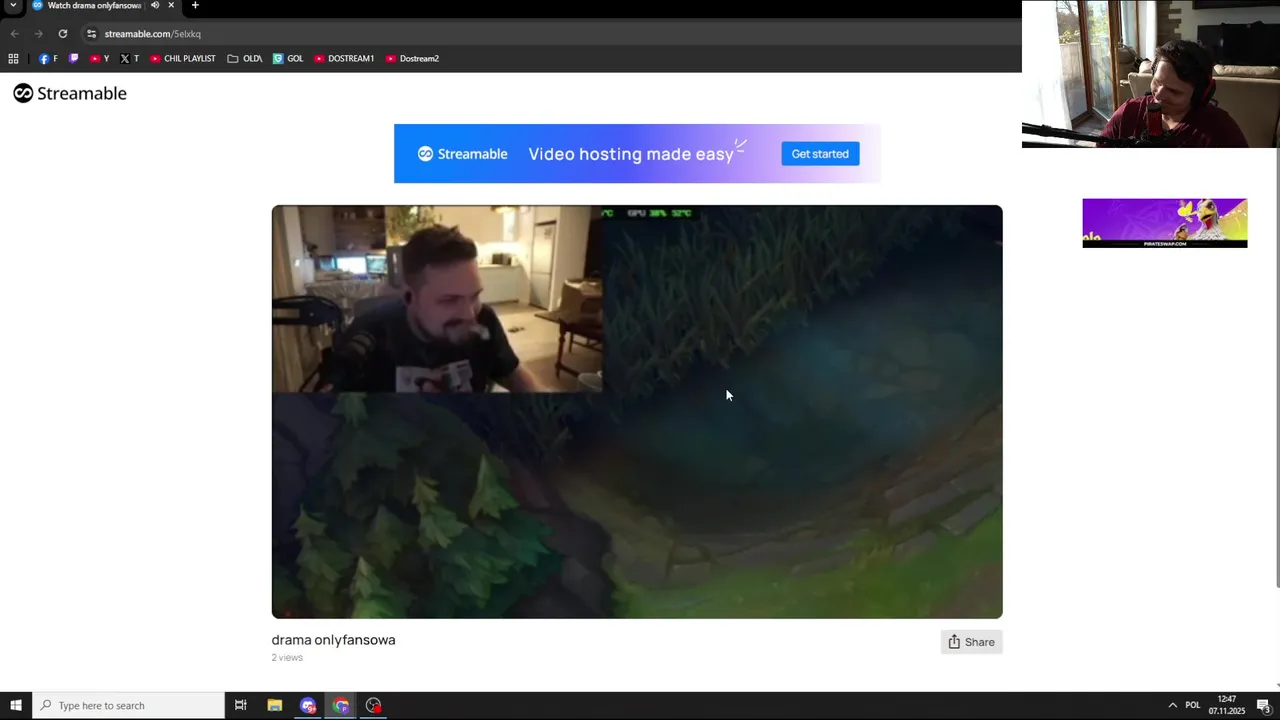Reload the current page
The image size is (1280, 720).
[x=63, y=34]
